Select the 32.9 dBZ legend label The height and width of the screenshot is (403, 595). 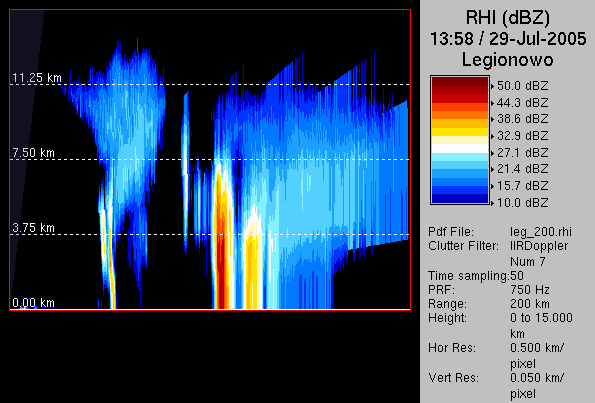523,136
